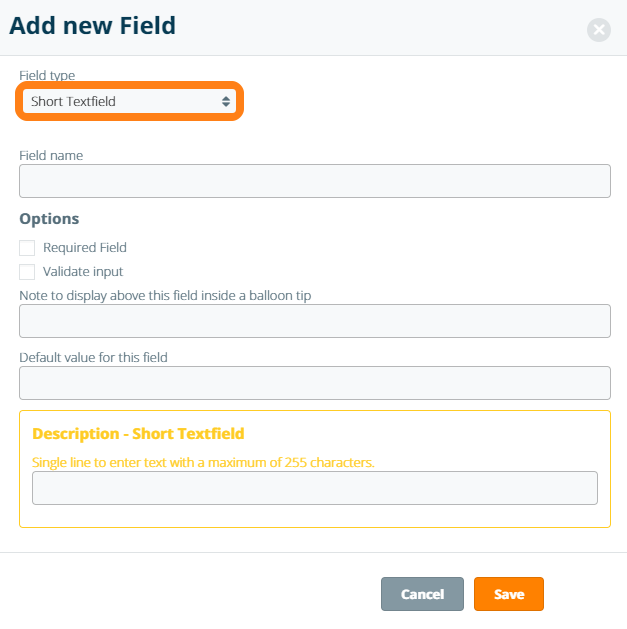
Task: Click the 'Validate input' label text
Action: 83,272
